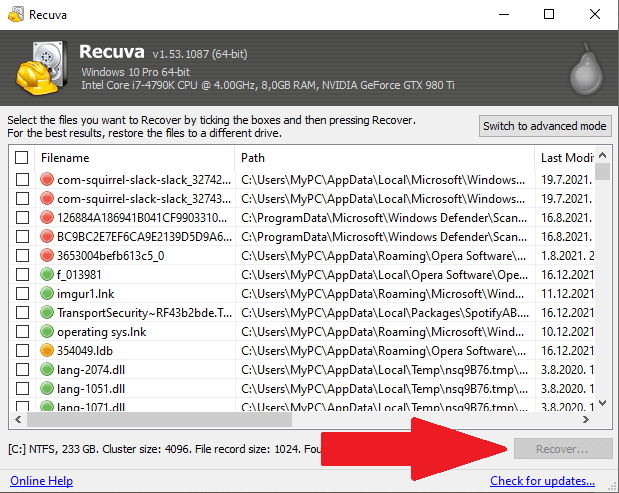Tick the checkbox for imgur1.lnk
The height and width of the screenshot is (493, 619).
click(x=23, y=293)
